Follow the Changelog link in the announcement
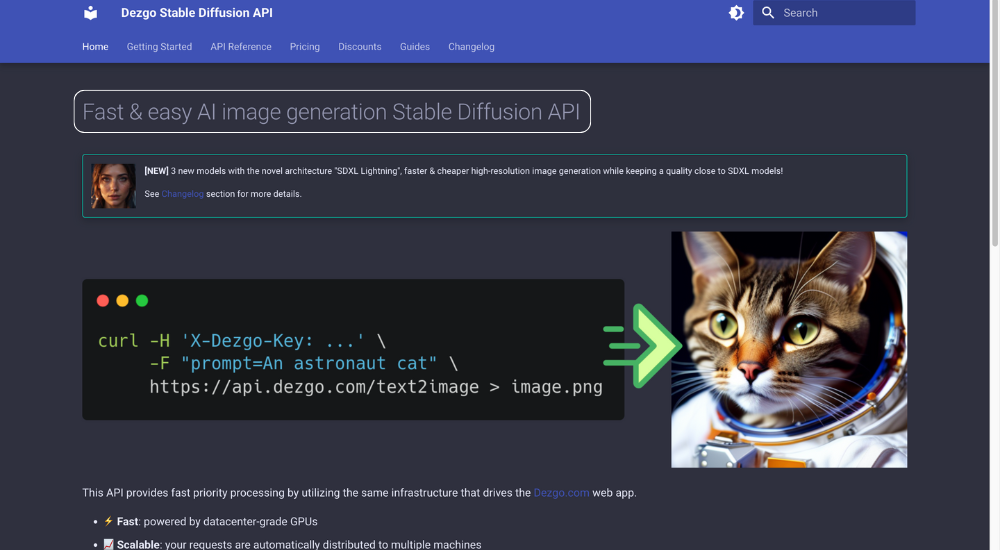1000x550 pixels. click(x=182, y=194)
